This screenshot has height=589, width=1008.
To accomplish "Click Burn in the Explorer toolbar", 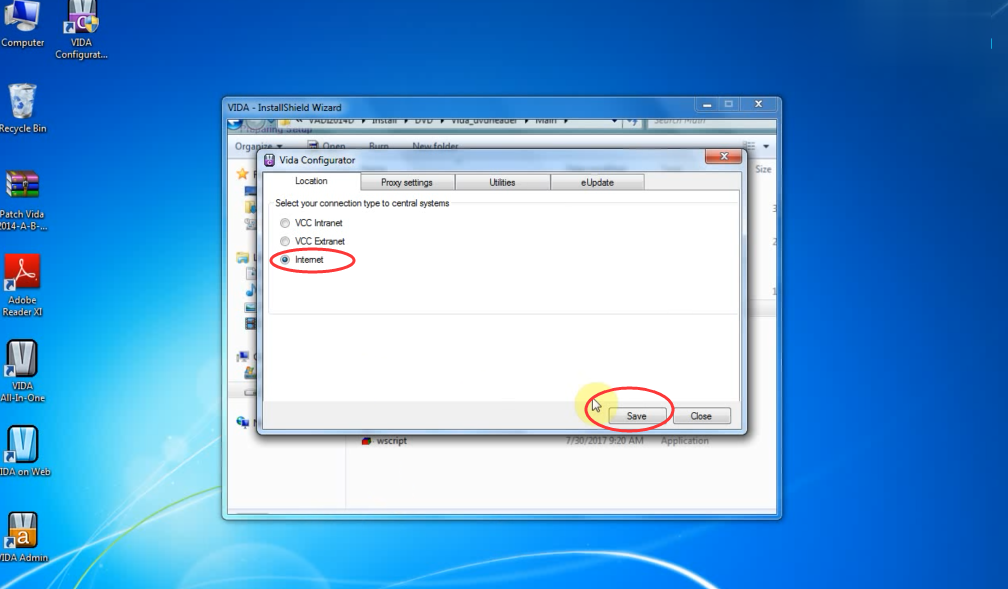I will tap(379, 147).
